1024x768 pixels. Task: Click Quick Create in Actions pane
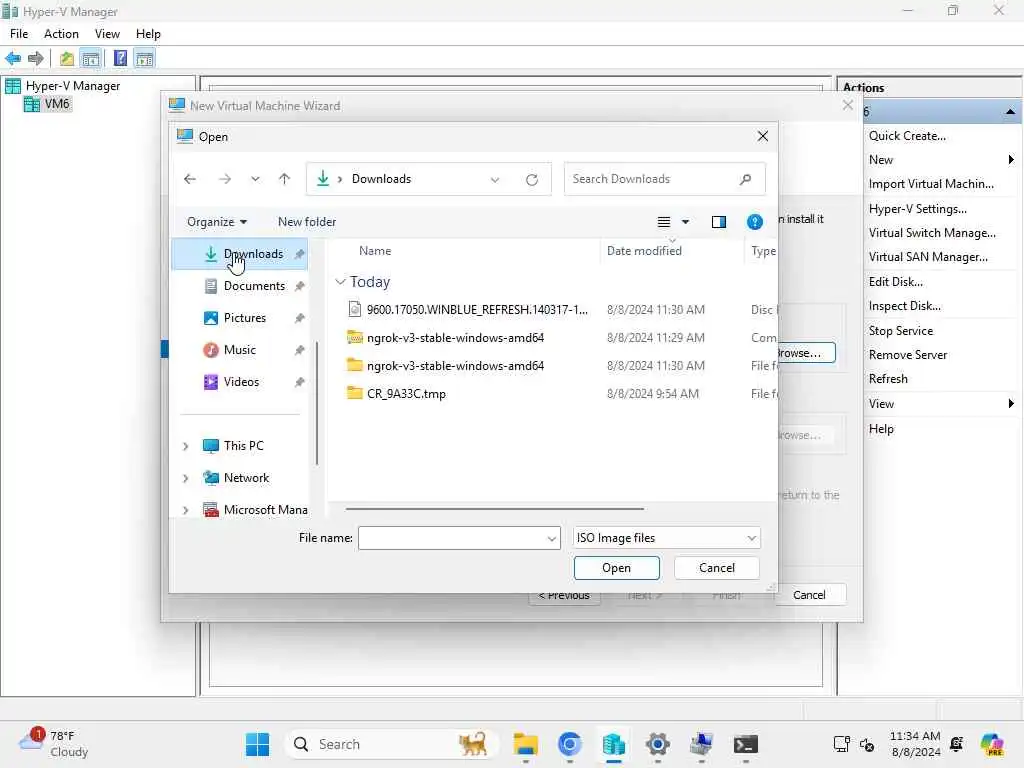coord(907,136)
